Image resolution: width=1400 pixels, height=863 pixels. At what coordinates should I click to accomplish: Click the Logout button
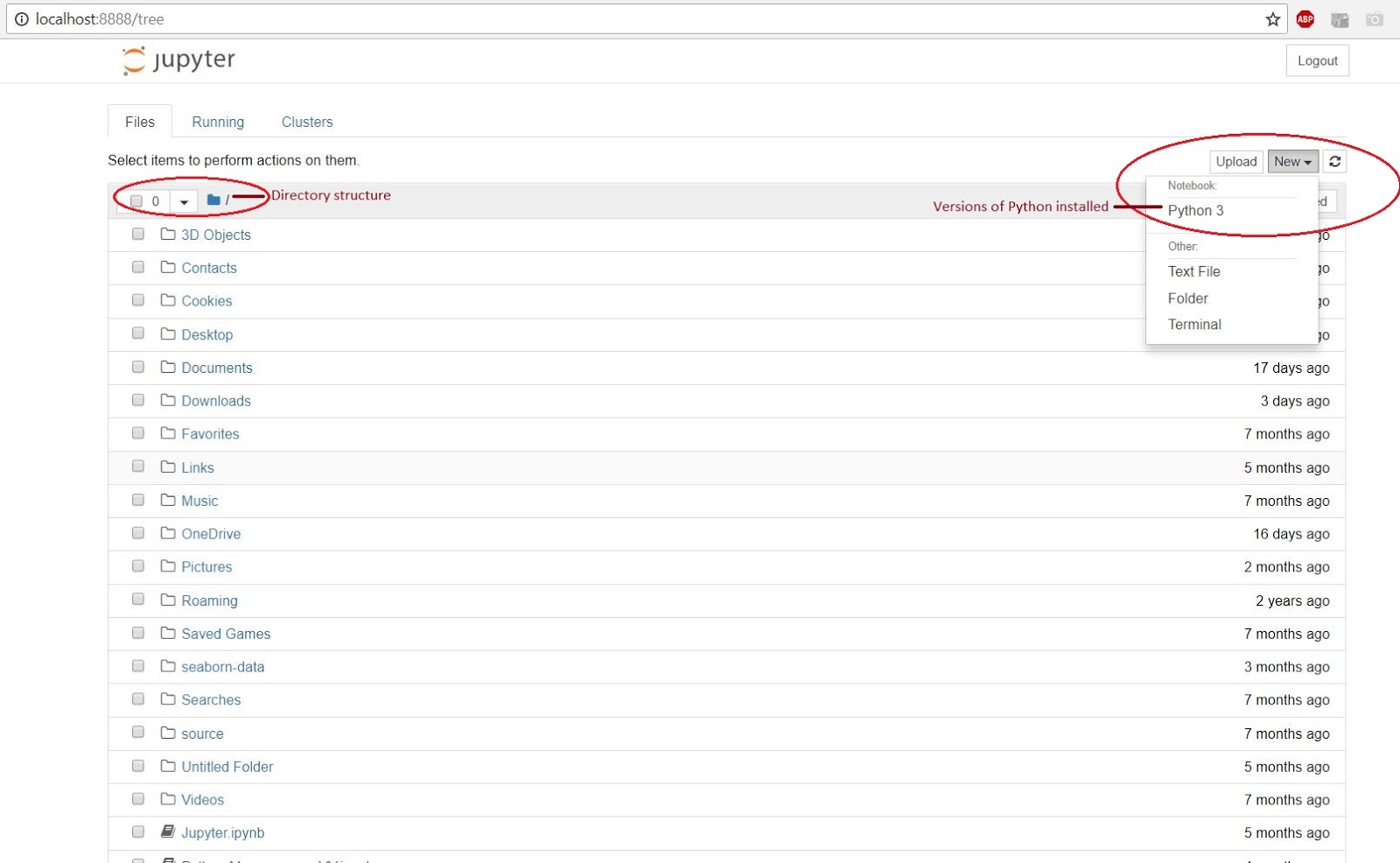click(1317, 60)
